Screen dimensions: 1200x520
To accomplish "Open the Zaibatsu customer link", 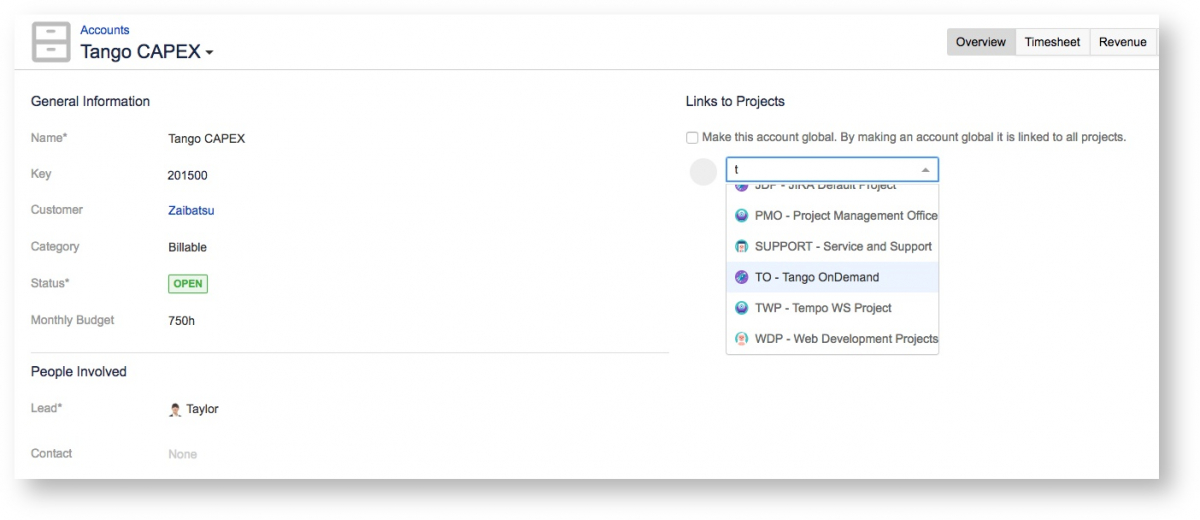I will 191,211.
